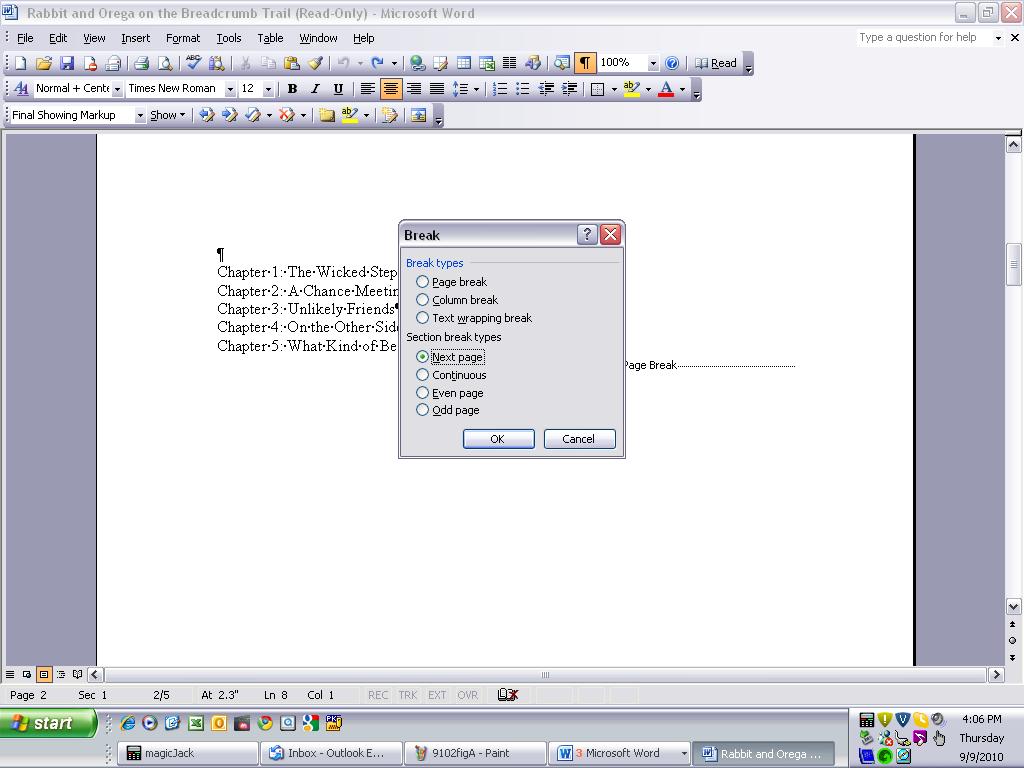This screenshot has height=768, width=1024.
Task: Click the Break dialog help button
Action: 586,234
